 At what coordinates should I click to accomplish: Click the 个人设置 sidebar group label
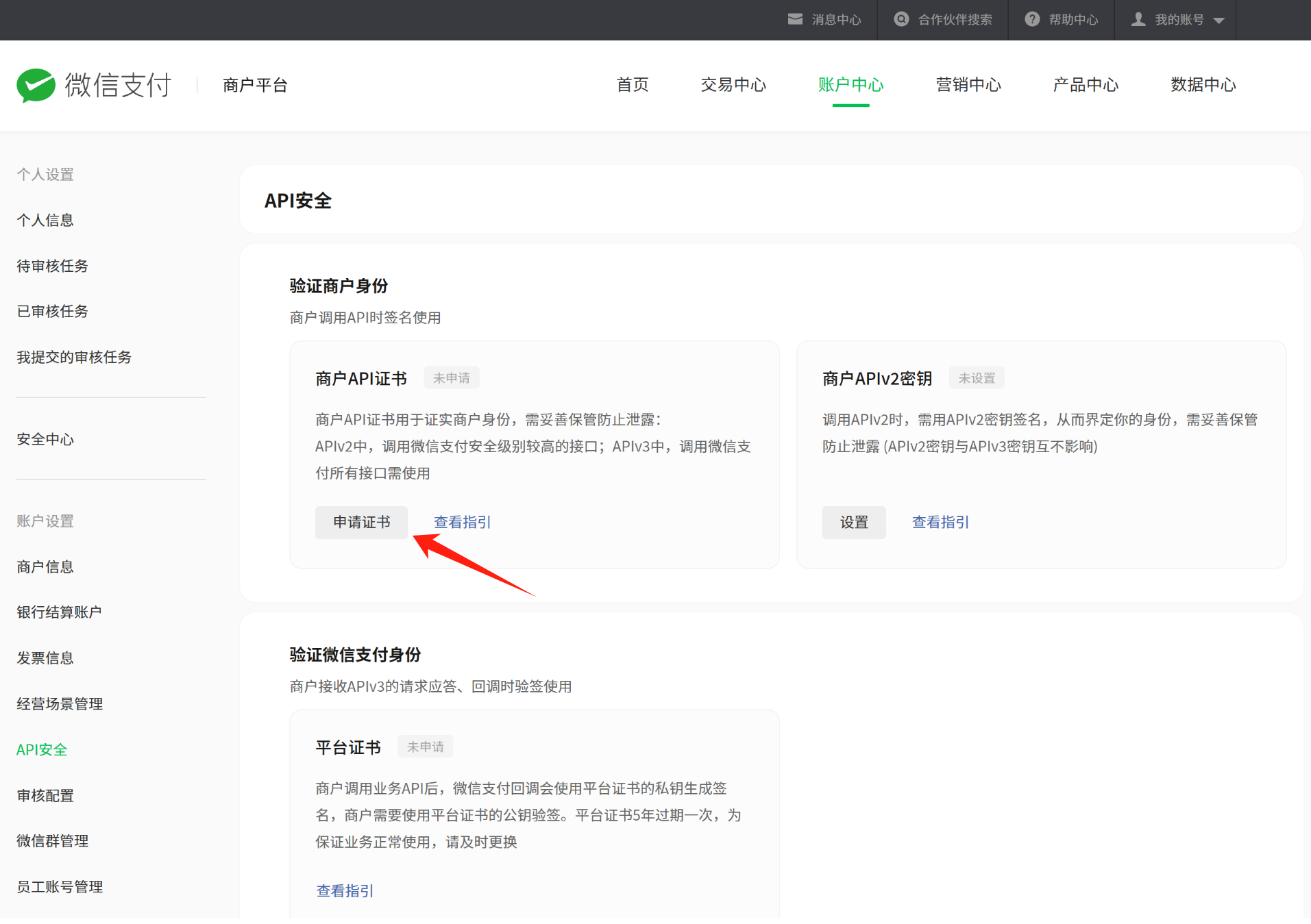pos(45,174)
